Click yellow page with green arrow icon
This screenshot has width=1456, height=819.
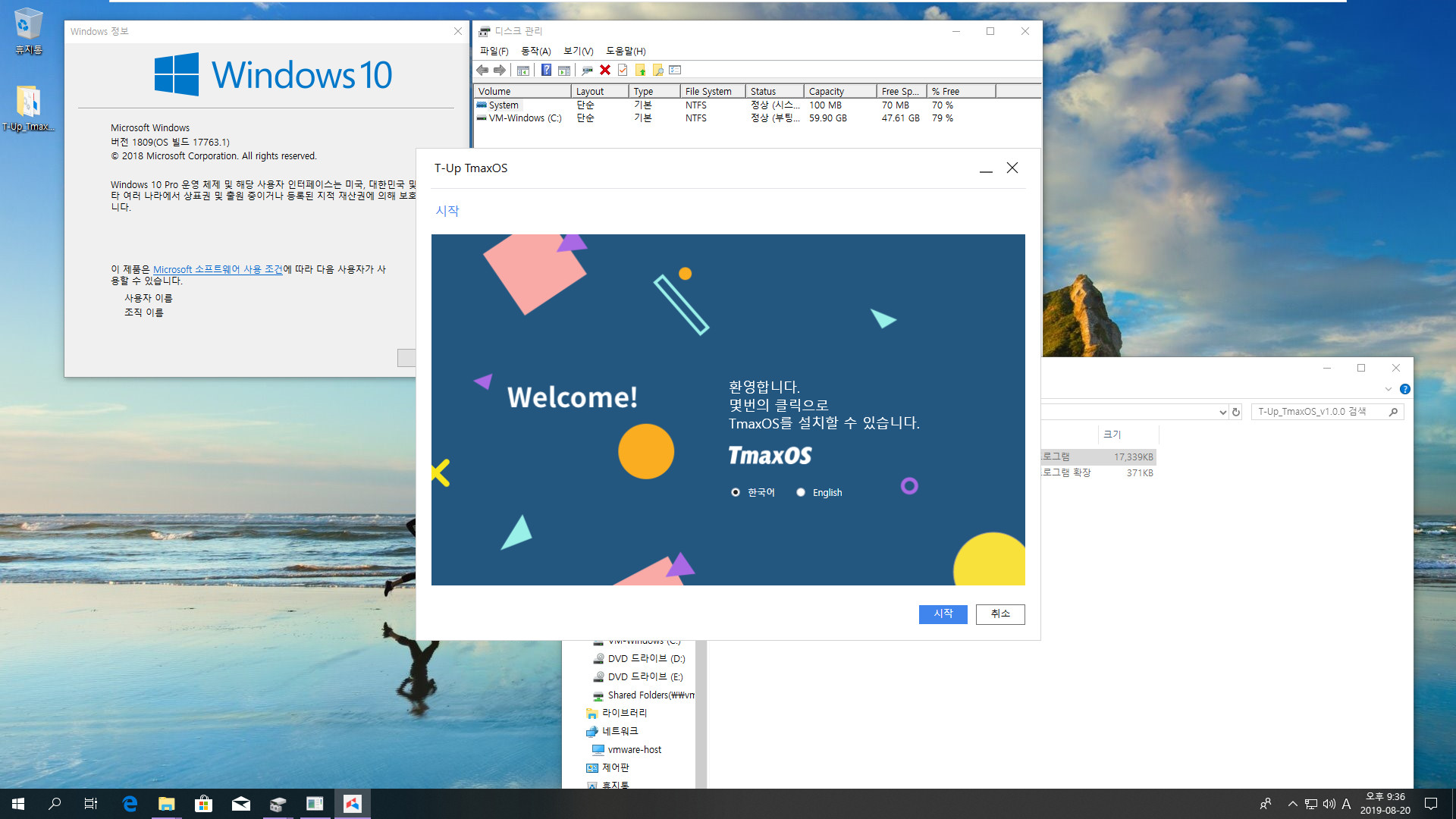pos(641,70)
